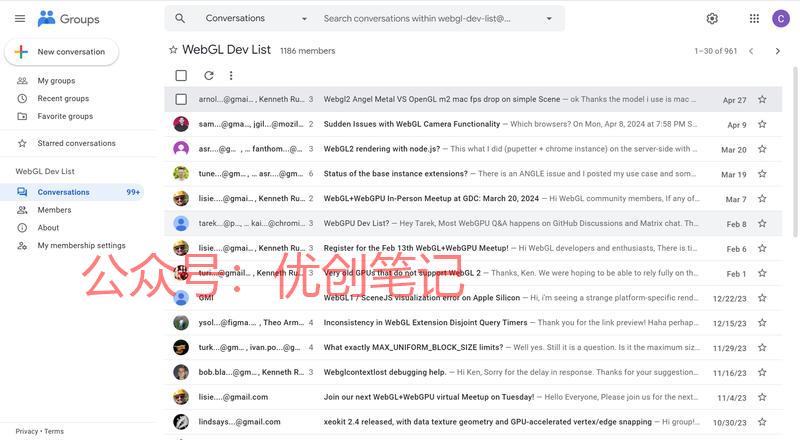This screenshot has width=800, height=440.
Task: Open Status of the base instance extensions?
Action: pos(395,174)
